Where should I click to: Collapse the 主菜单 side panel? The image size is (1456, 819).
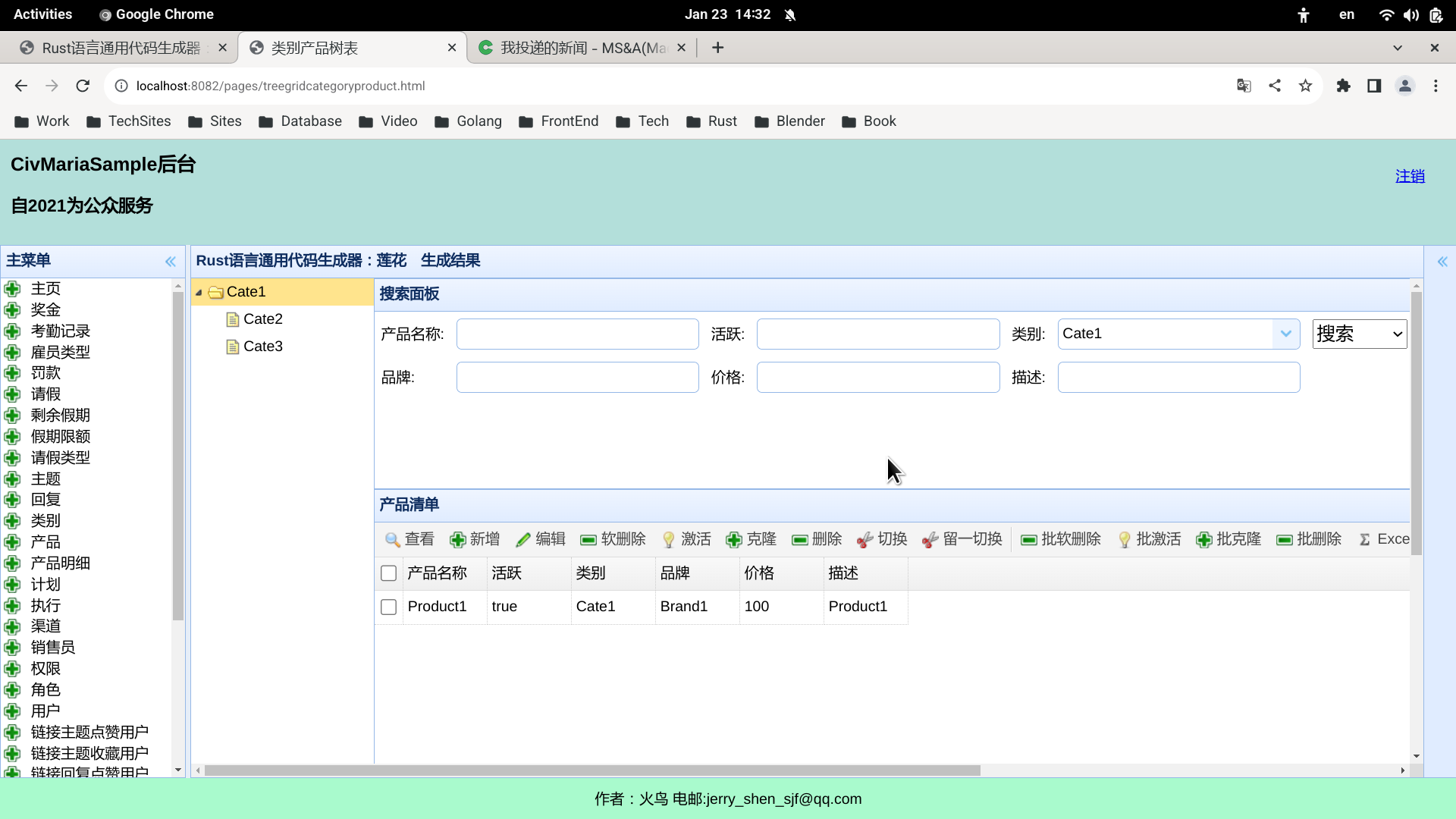171,262
